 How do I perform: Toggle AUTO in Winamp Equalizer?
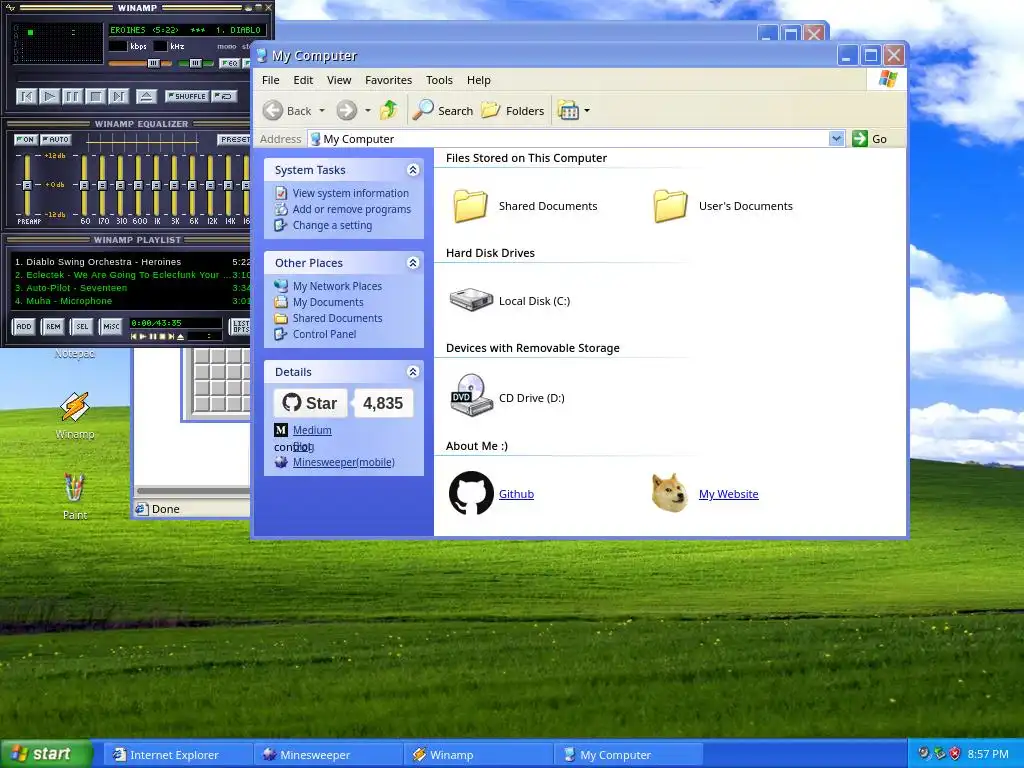coord(55,140)
